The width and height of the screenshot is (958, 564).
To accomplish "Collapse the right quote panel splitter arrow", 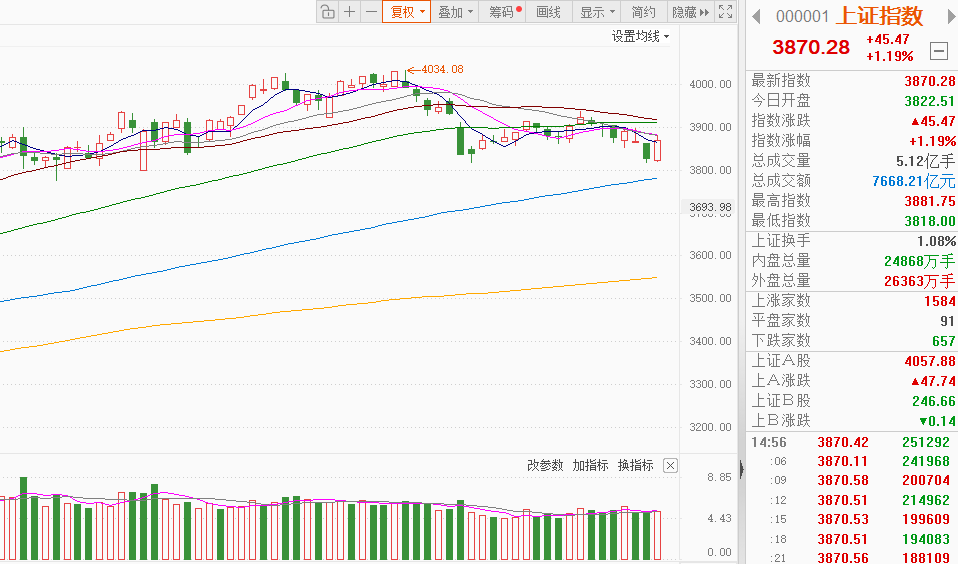I will (741, 469).
